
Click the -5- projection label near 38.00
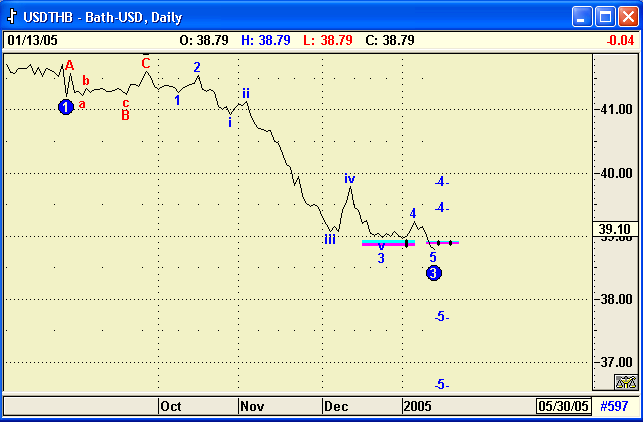tap(442, 317)
